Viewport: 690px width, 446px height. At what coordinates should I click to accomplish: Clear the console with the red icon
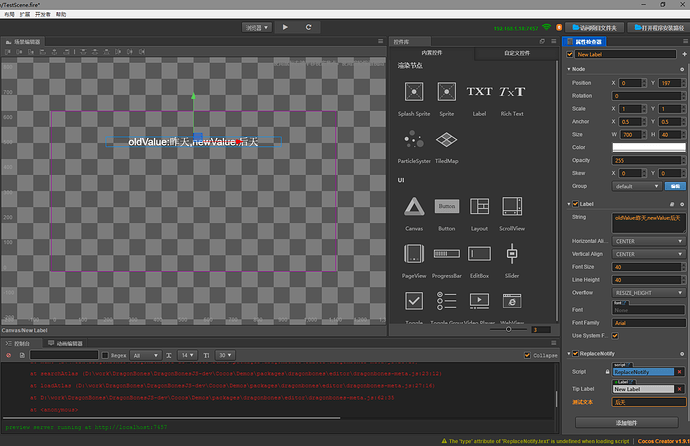pos(8,355)
